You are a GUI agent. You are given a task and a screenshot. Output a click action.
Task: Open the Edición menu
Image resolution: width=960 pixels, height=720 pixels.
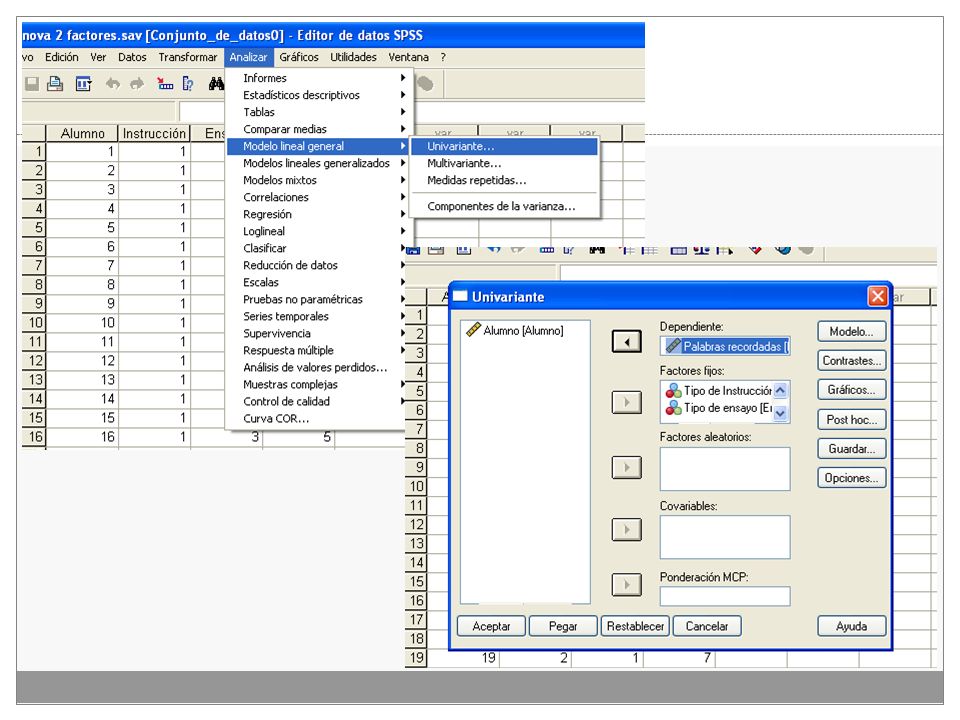(x=61, y=57)
